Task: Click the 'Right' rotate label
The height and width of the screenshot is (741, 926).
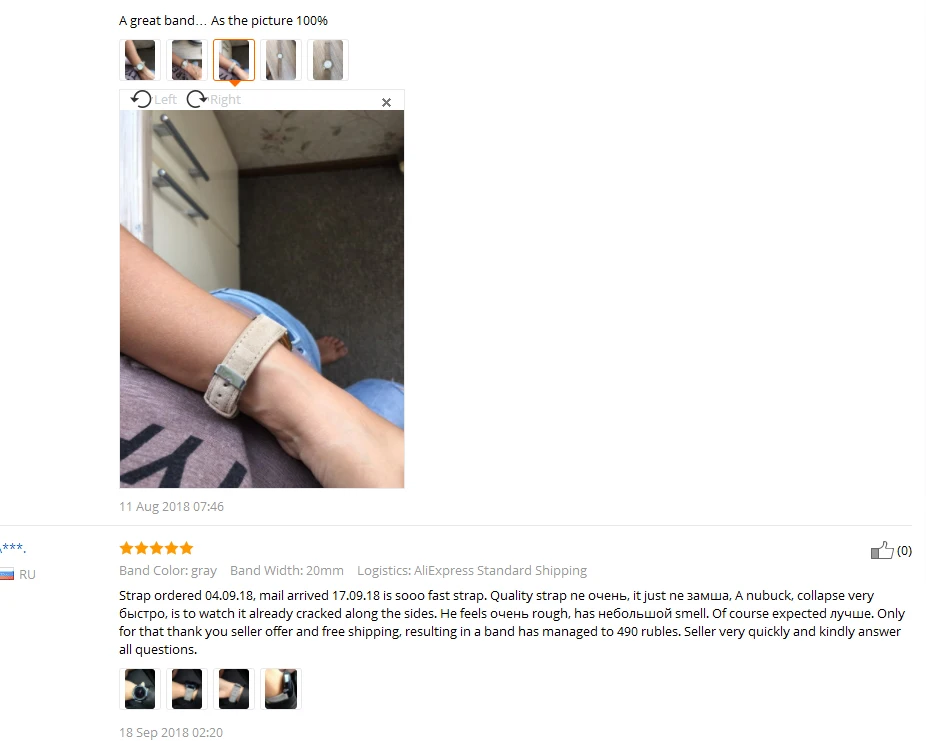Action: click(225, 100)
